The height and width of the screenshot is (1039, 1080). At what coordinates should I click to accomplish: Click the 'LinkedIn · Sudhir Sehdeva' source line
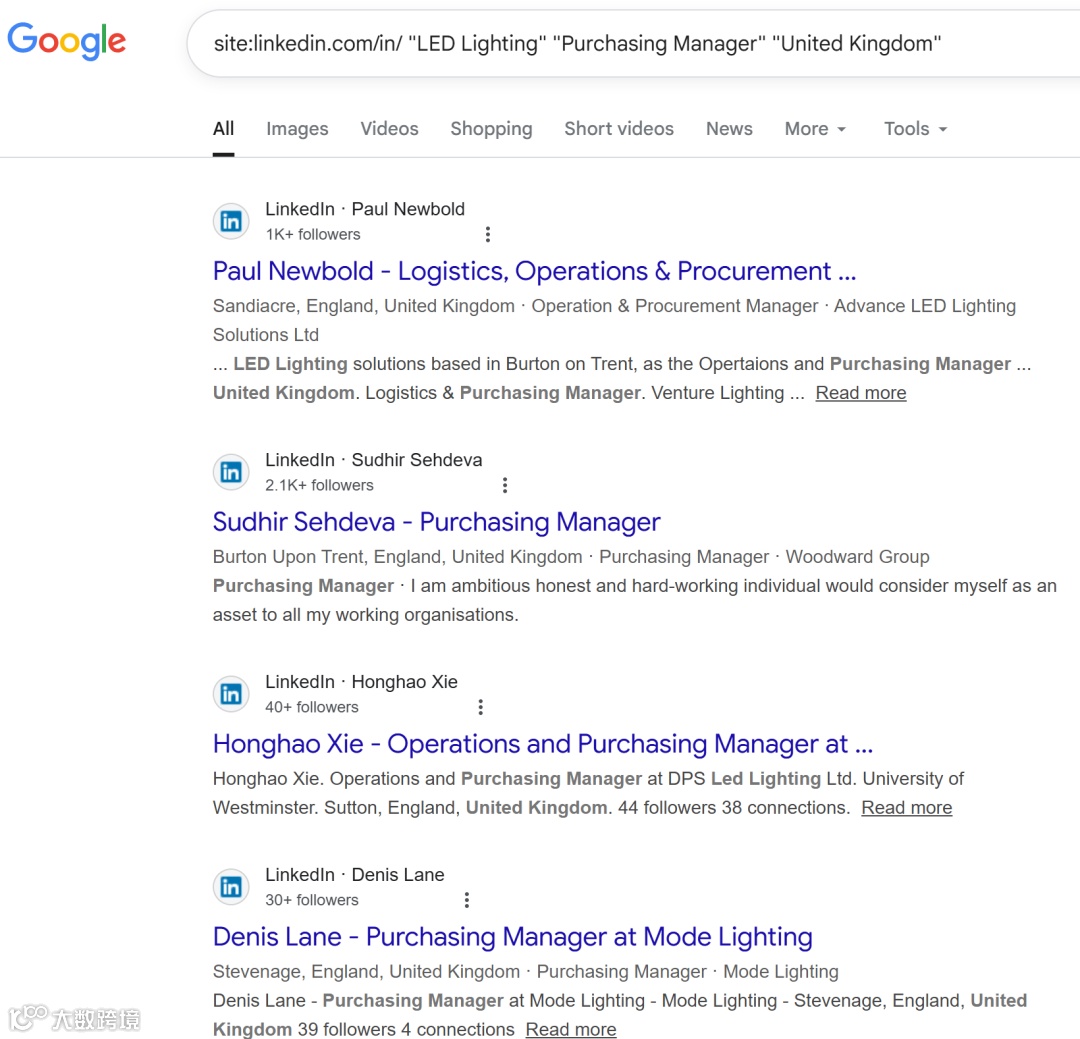(374, 460)
